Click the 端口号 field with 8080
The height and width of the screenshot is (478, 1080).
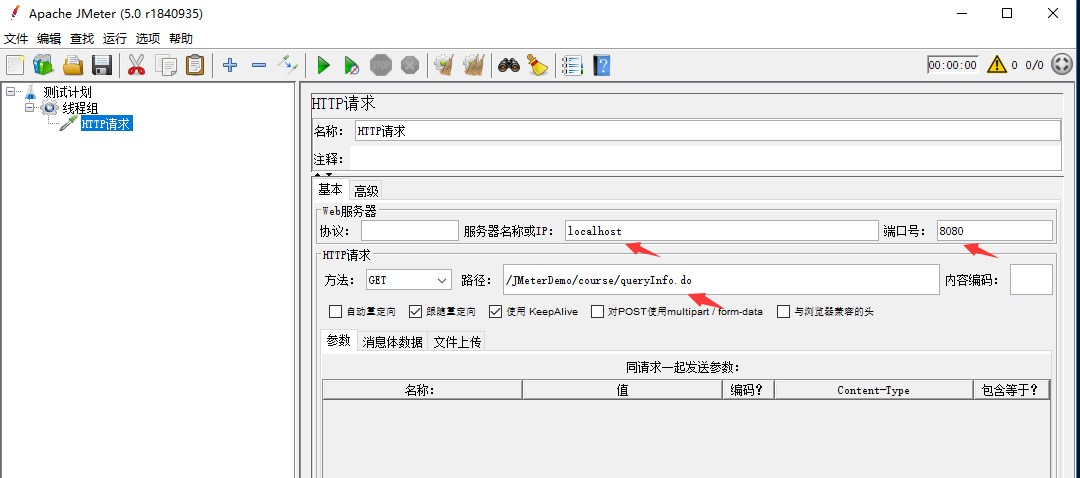[x=995, y=231]
